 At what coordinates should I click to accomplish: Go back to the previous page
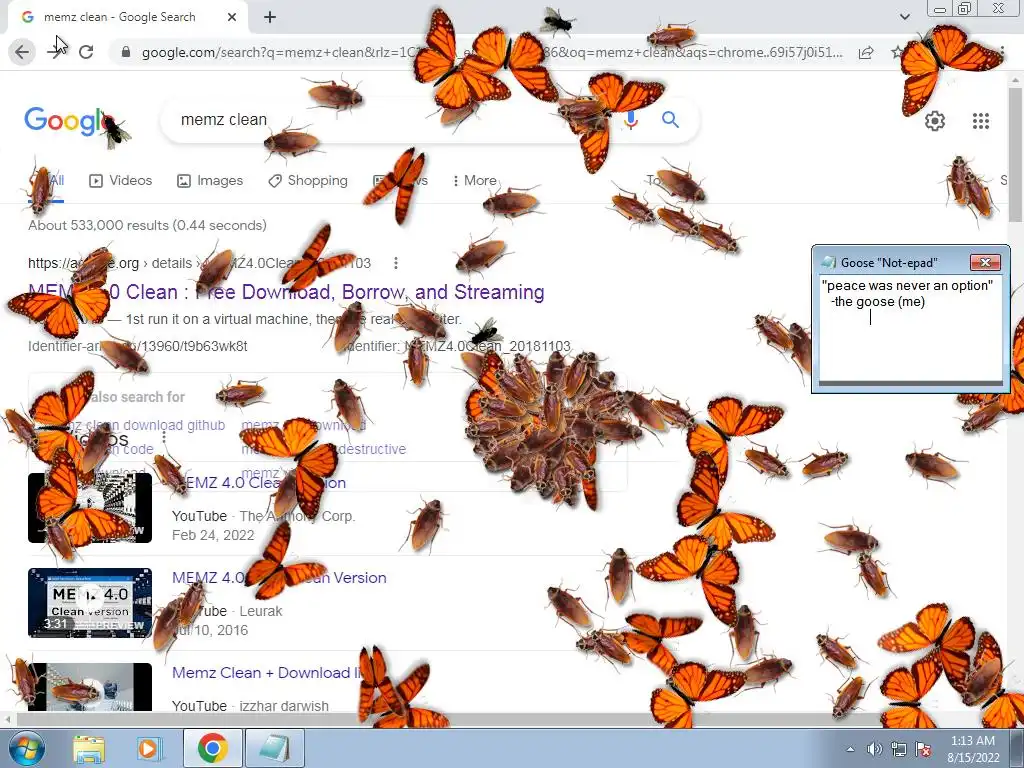22,52
